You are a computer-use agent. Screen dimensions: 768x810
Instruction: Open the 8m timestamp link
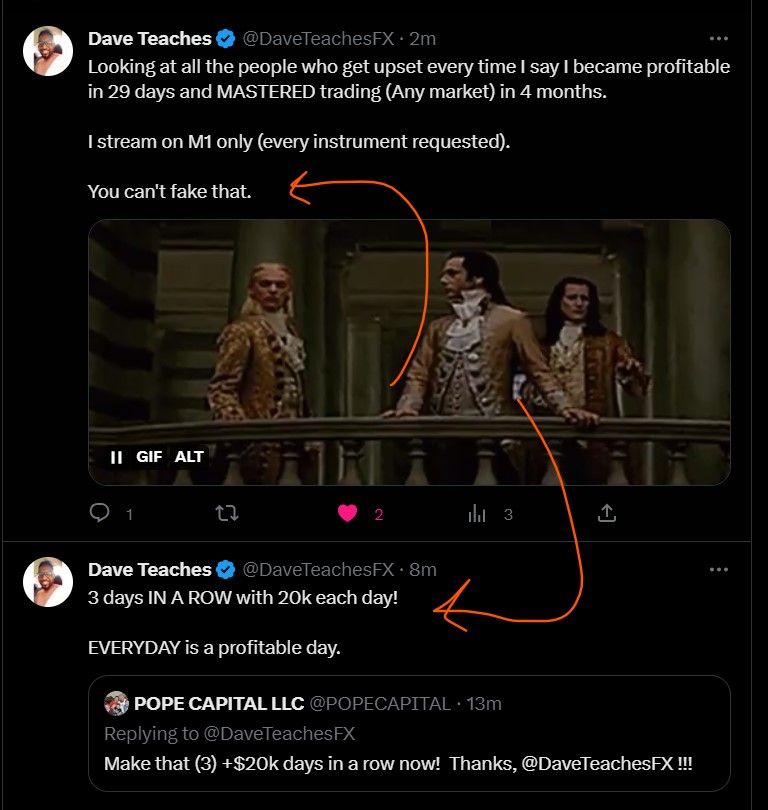424,569
